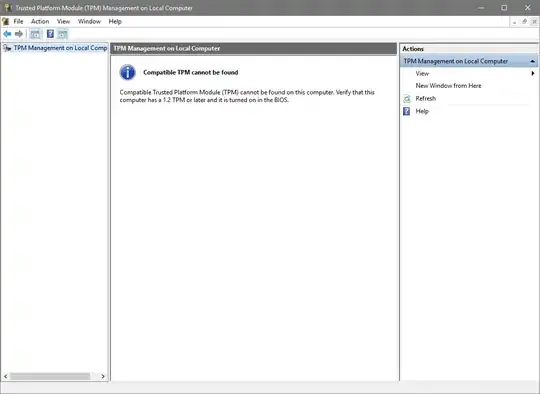Close the inner MDI child window

point(534,22)
